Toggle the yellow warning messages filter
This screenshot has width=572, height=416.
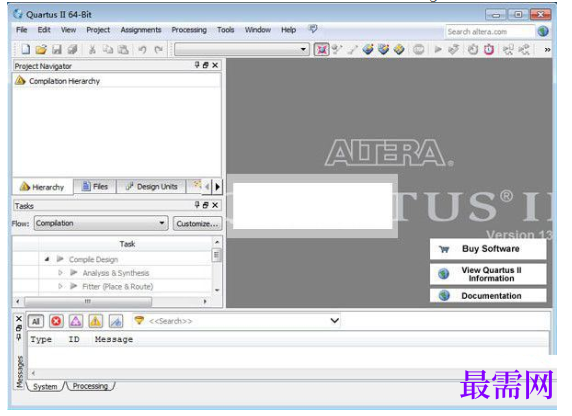coord(95,321)
